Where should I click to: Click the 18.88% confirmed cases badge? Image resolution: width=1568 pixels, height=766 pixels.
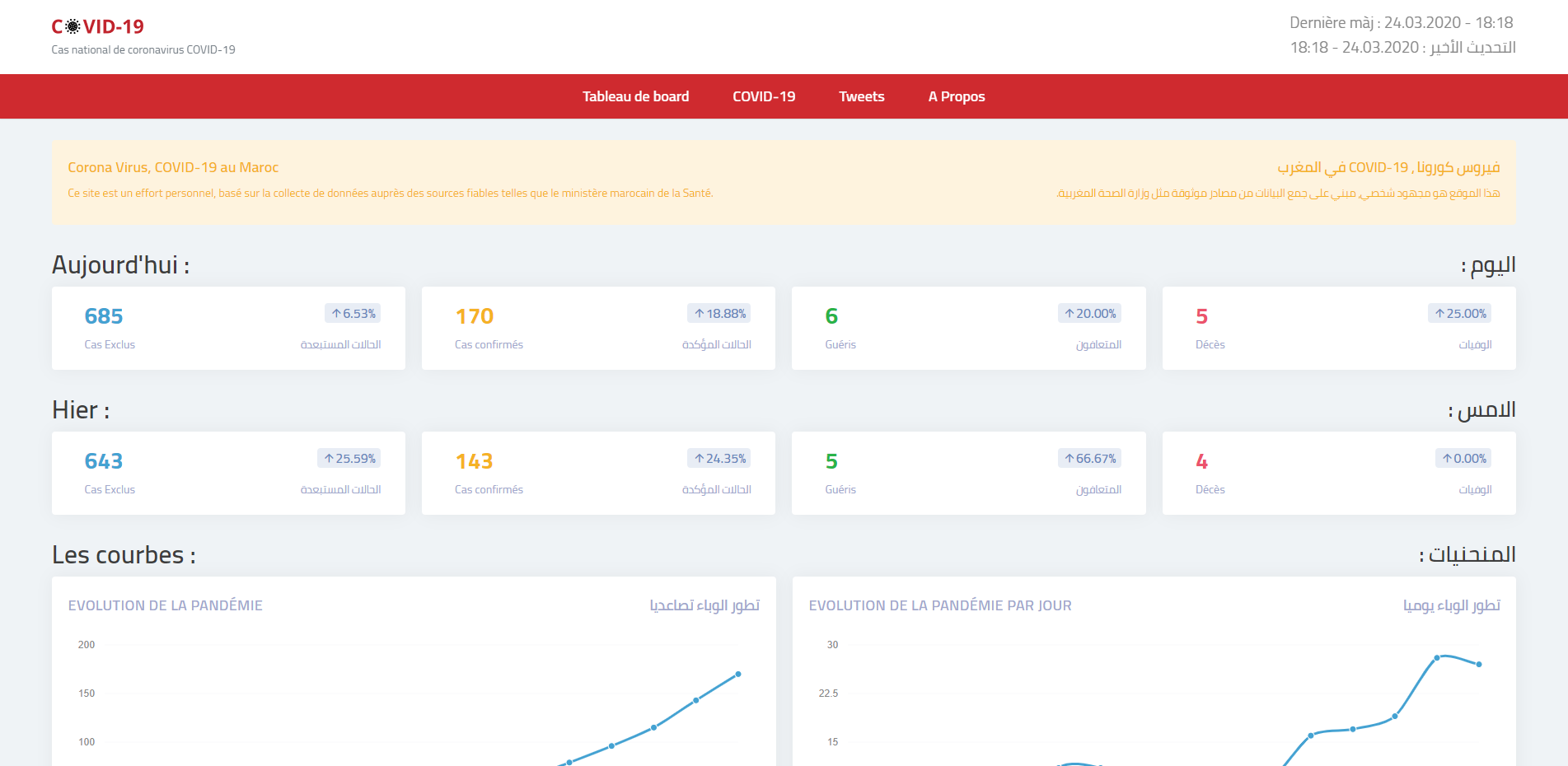coord(719,313)
